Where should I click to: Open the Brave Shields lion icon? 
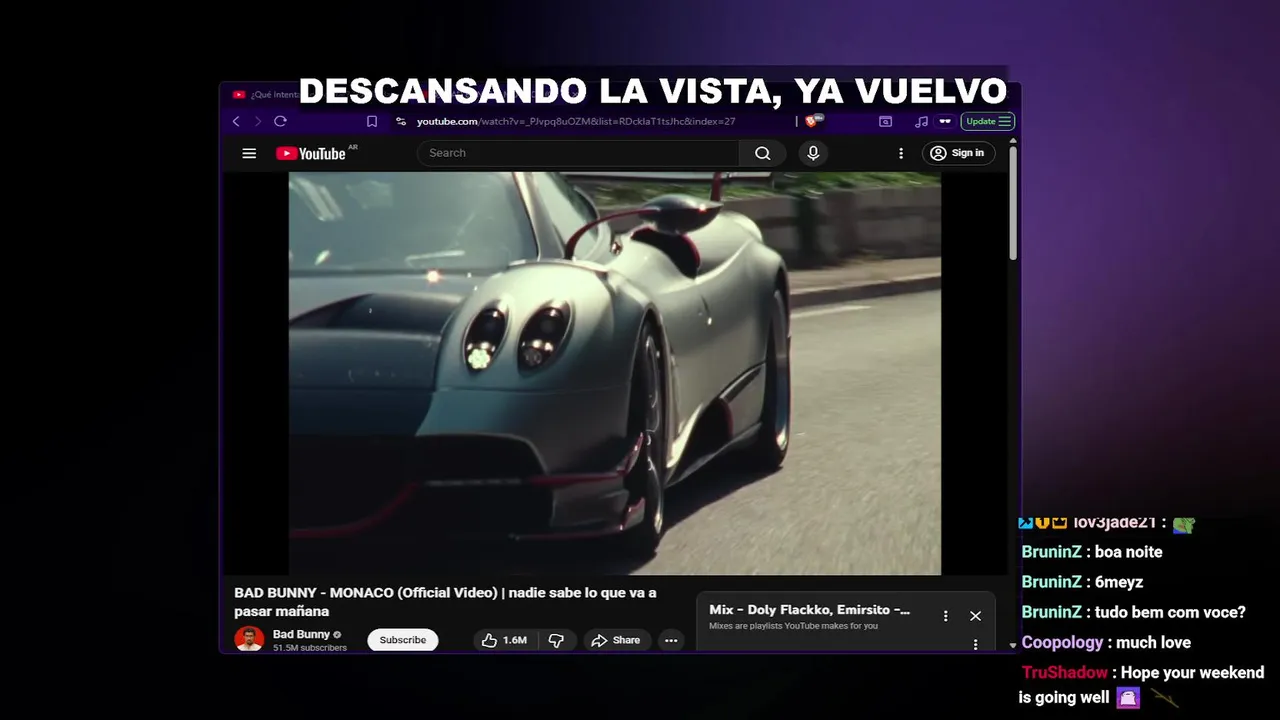[812, 121]
